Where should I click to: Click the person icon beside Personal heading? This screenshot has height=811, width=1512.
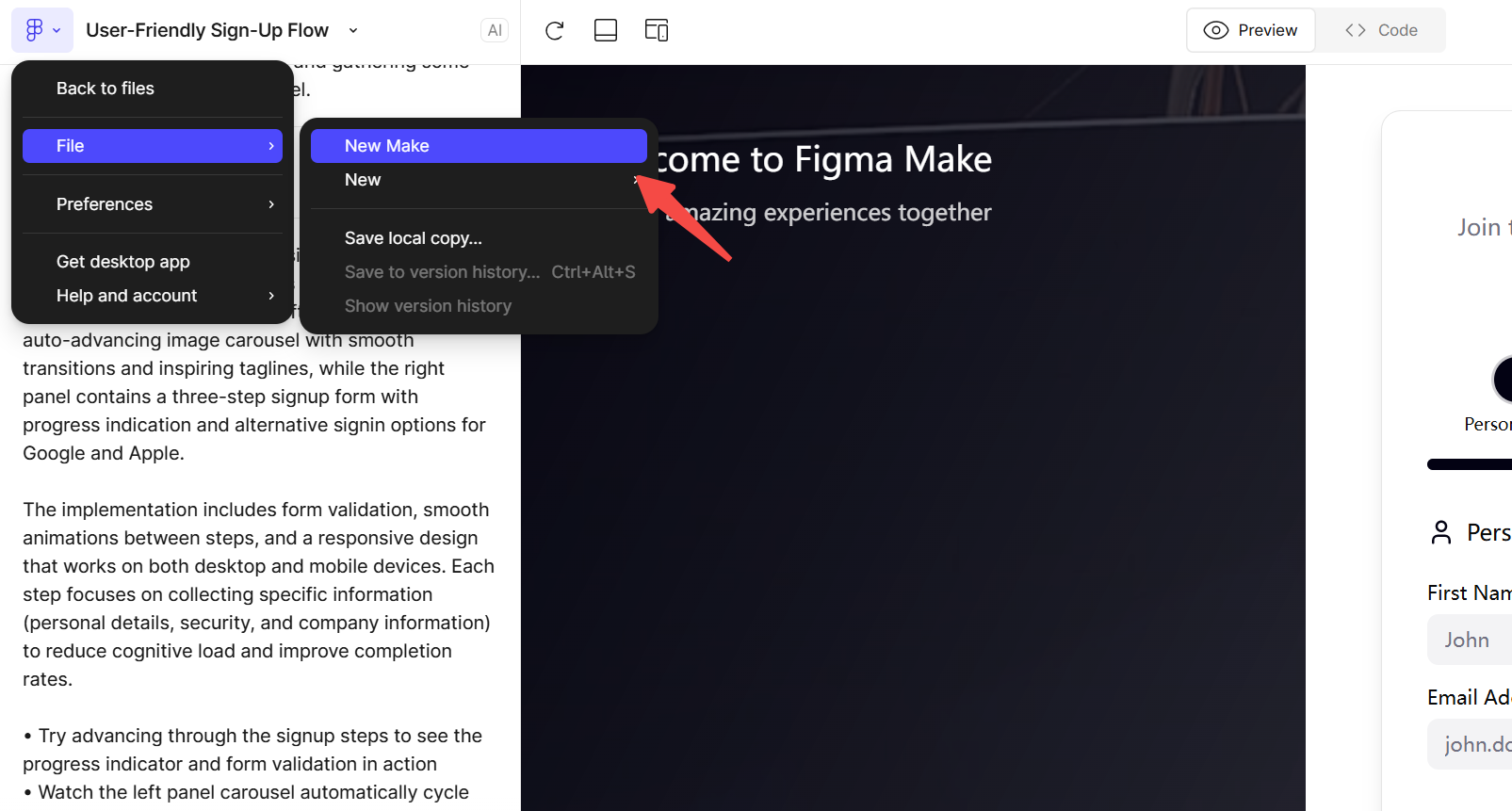1441,533
